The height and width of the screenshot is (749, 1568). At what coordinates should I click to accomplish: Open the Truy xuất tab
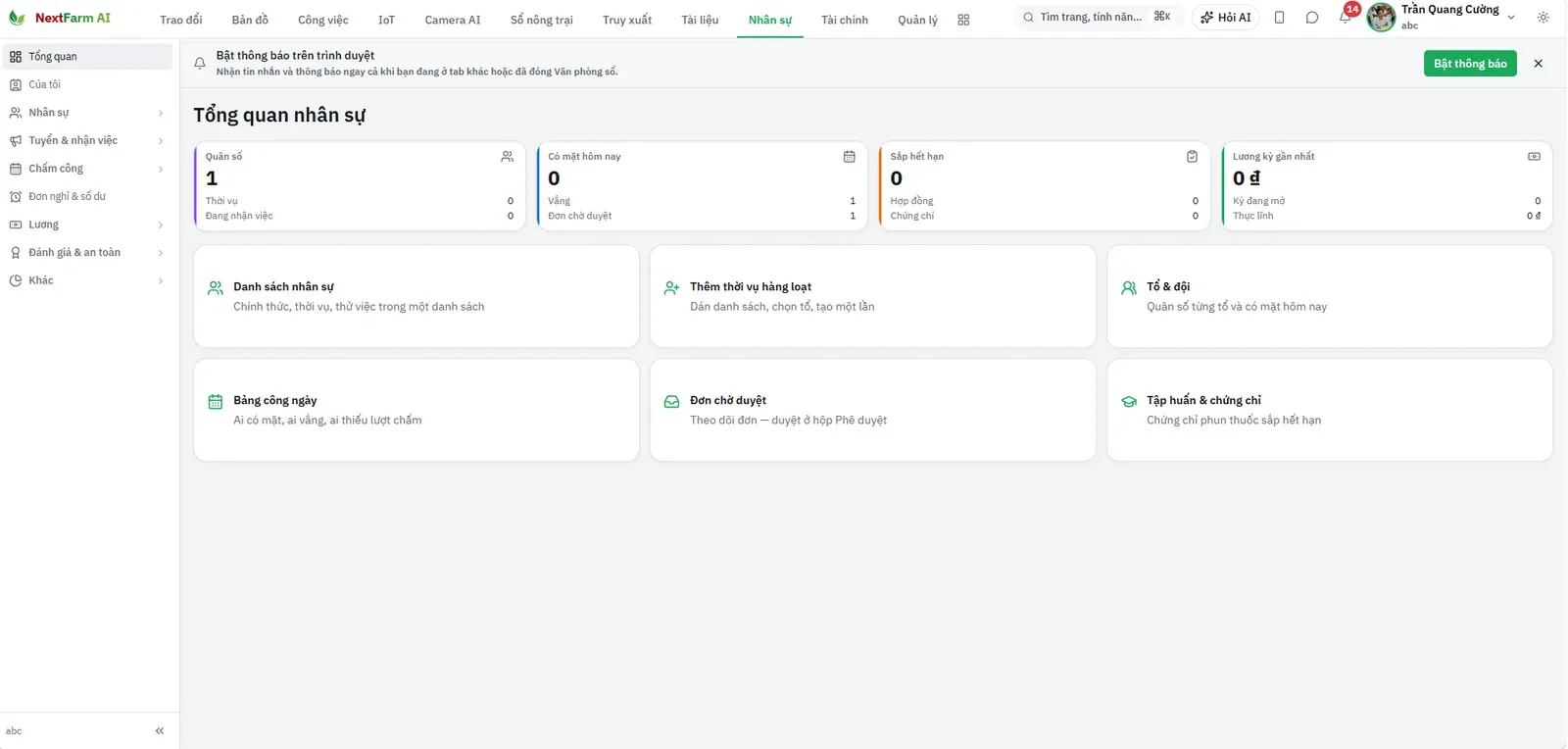(x=627, y=20)
